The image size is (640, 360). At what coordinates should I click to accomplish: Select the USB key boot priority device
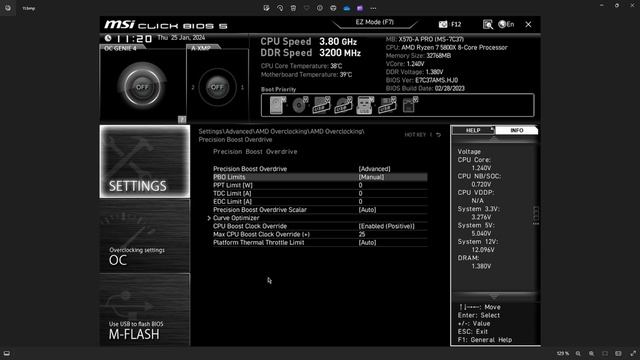(x=365, y=105)
